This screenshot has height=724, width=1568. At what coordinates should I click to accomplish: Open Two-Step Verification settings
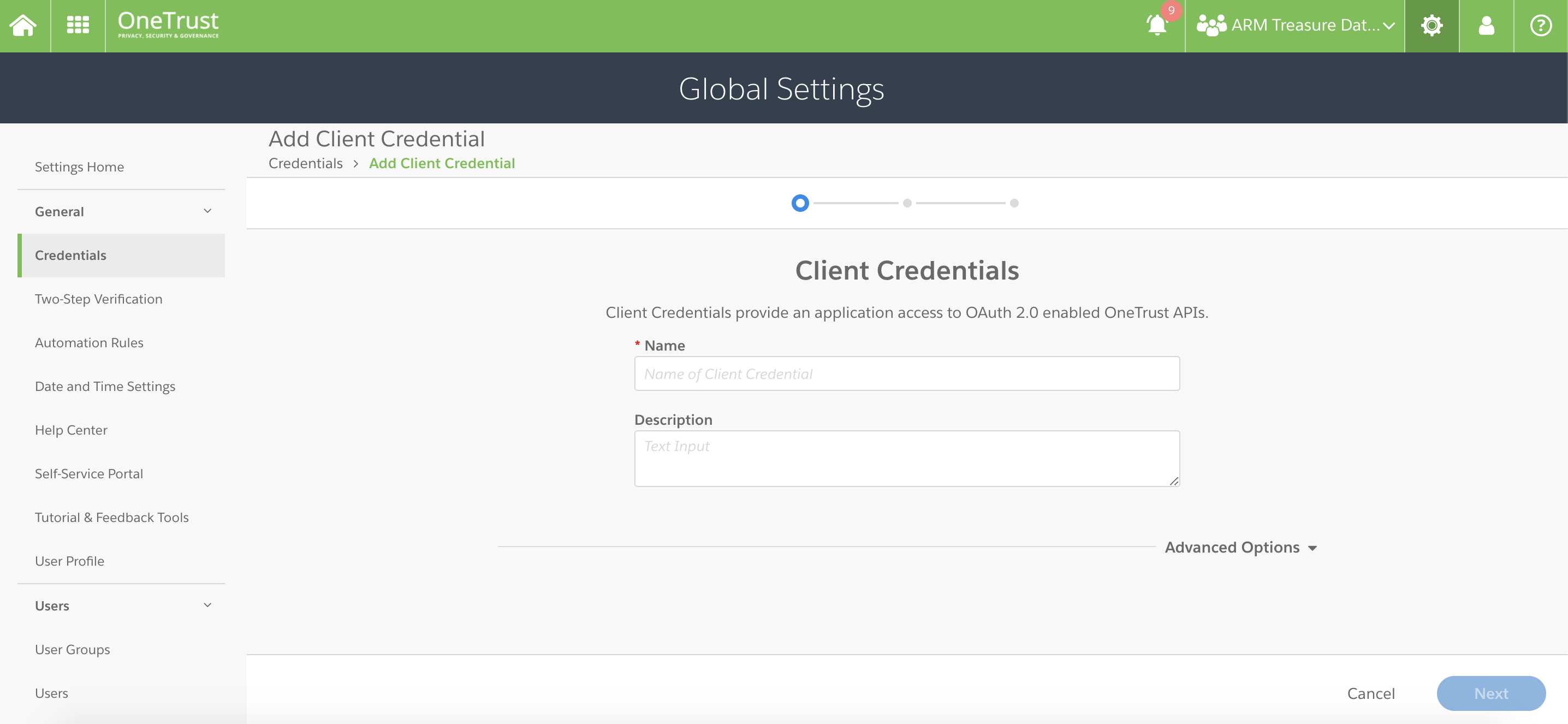(98, 298)
